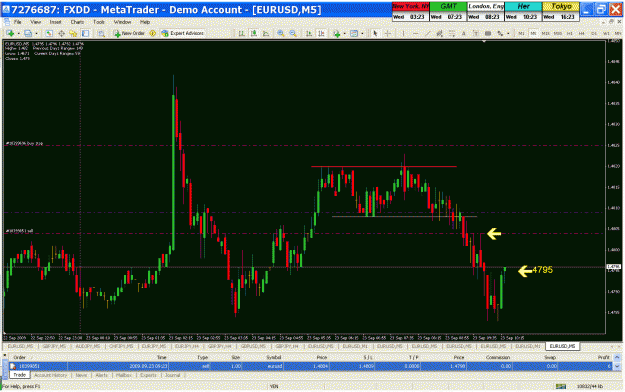Toggle the M15 timeframe button
Screen dimensions: 625x392
pyautogui.click(x=545, y=33)
